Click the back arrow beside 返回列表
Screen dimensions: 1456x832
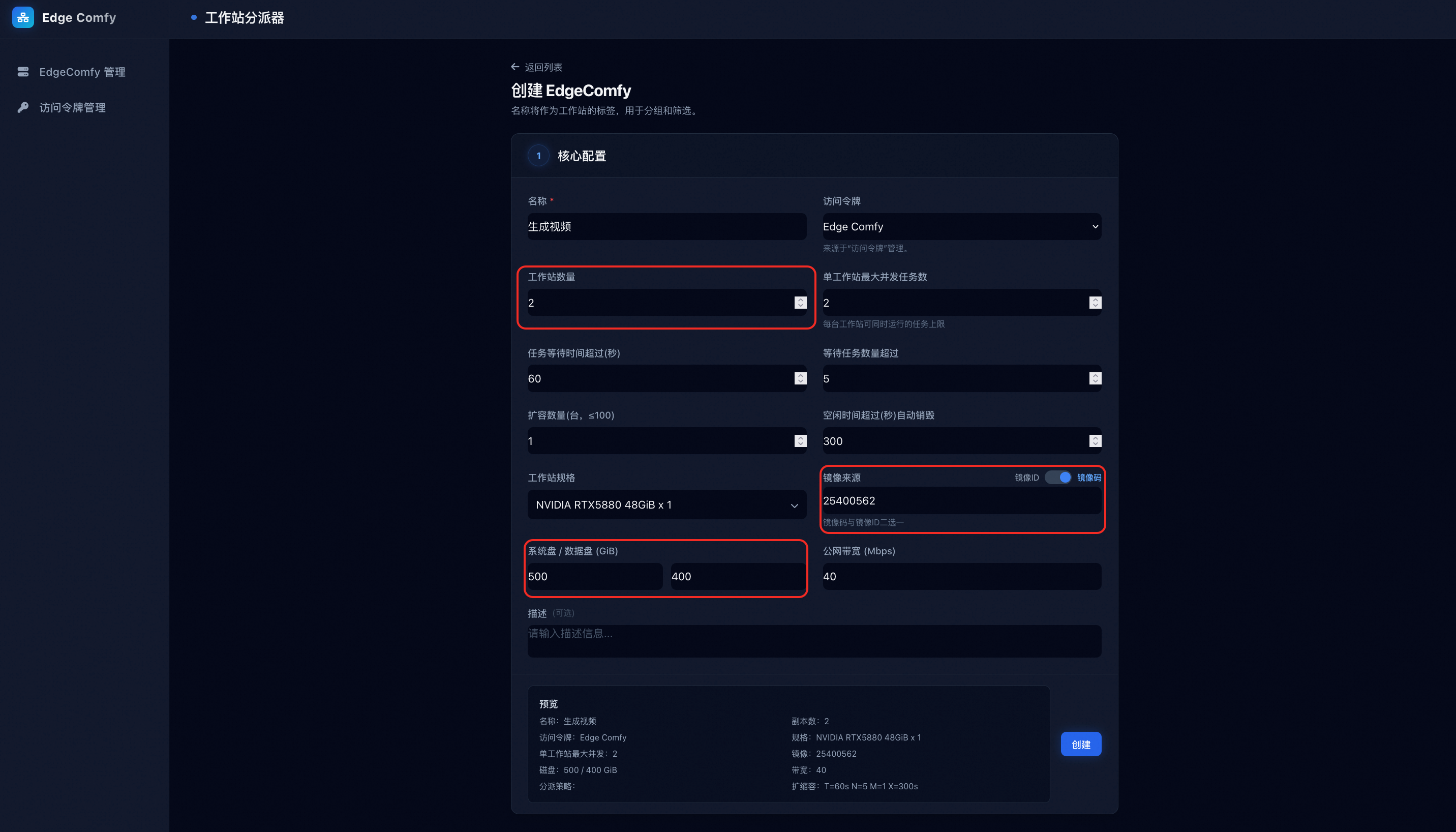click(x=515, y=67)
